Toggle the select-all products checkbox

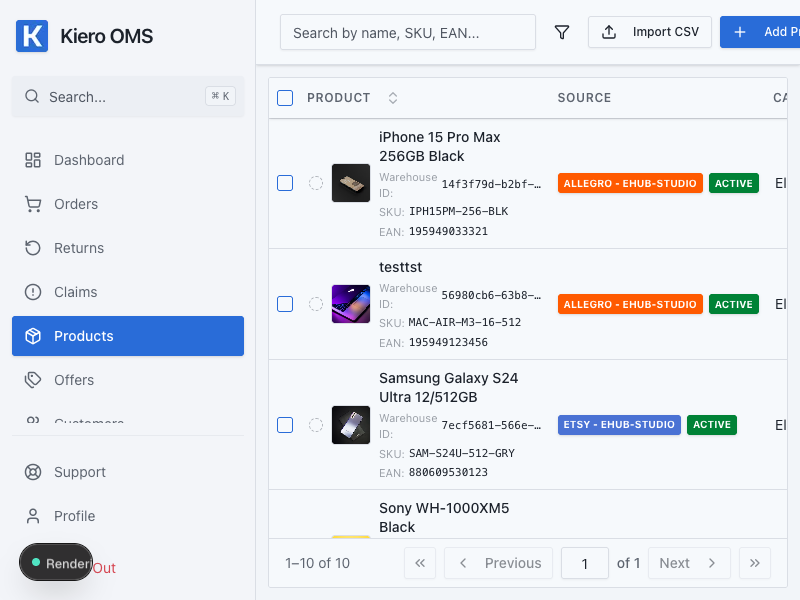coord(285,98)
